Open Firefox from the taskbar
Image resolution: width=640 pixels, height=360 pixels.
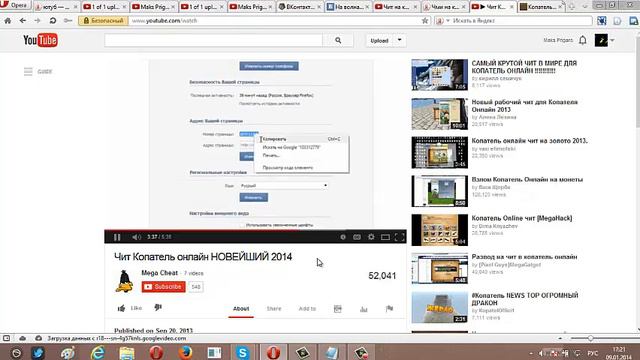(x=185, y=352)
